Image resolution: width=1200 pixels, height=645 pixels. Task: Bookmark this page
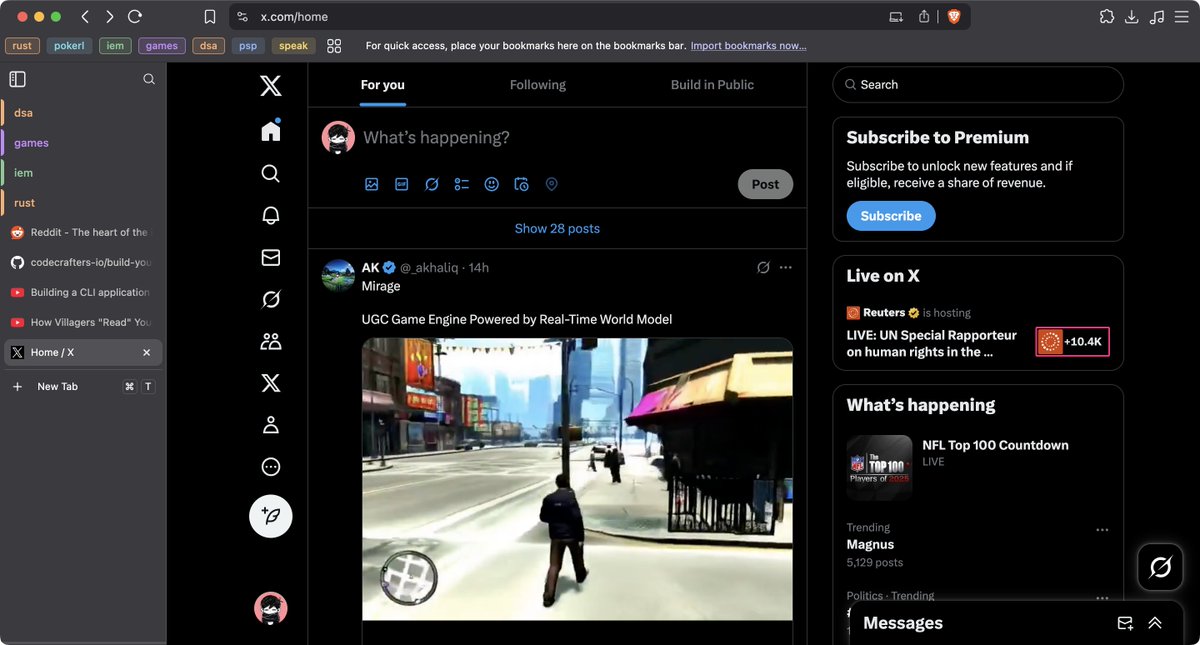[209, 16]
